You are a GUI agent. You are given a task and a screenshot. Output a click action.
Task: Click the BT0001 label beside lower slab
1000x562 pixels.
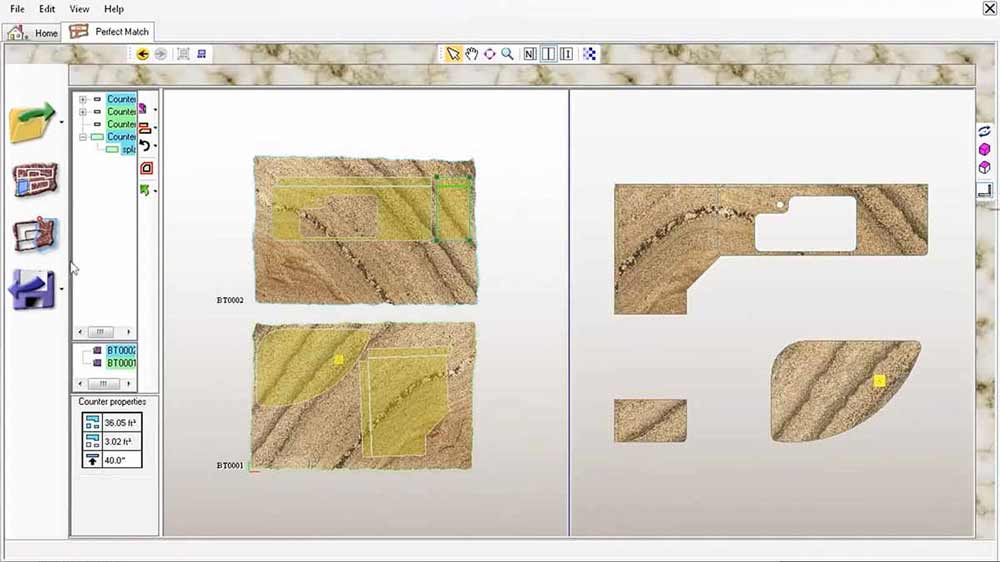point(230,466)
